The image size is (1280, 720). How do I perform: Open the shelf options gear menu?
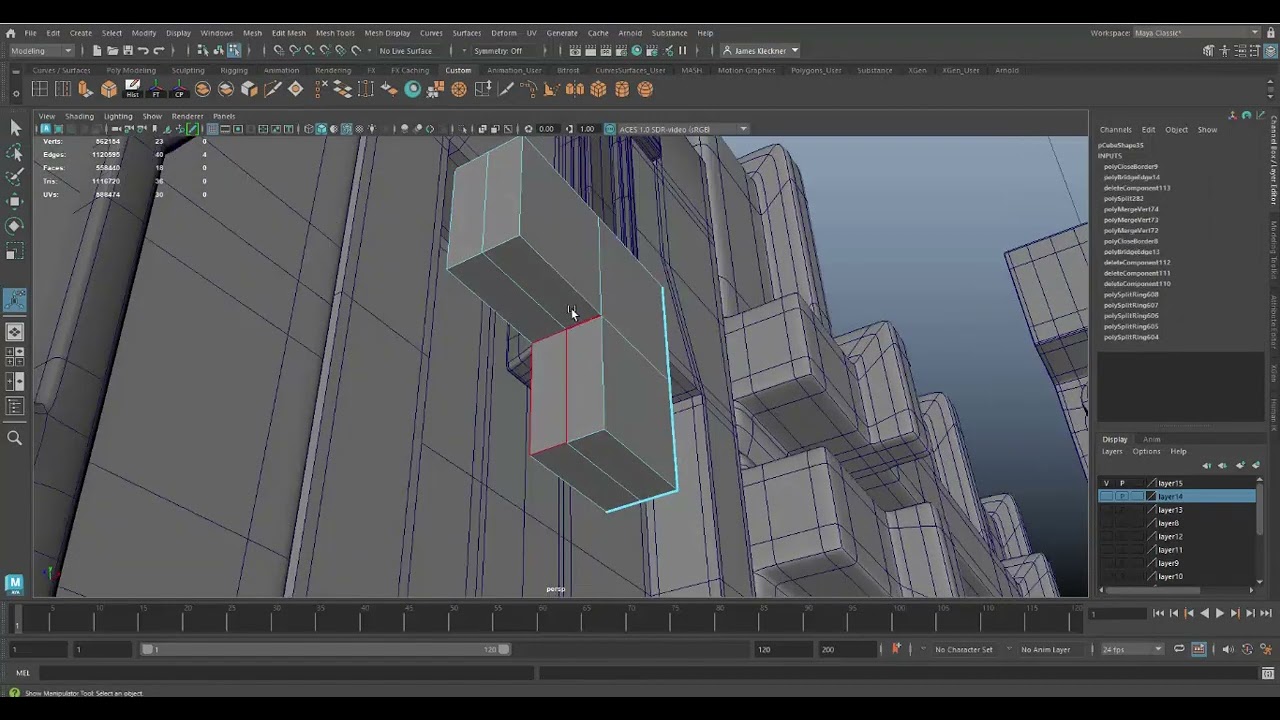[15, 93]
